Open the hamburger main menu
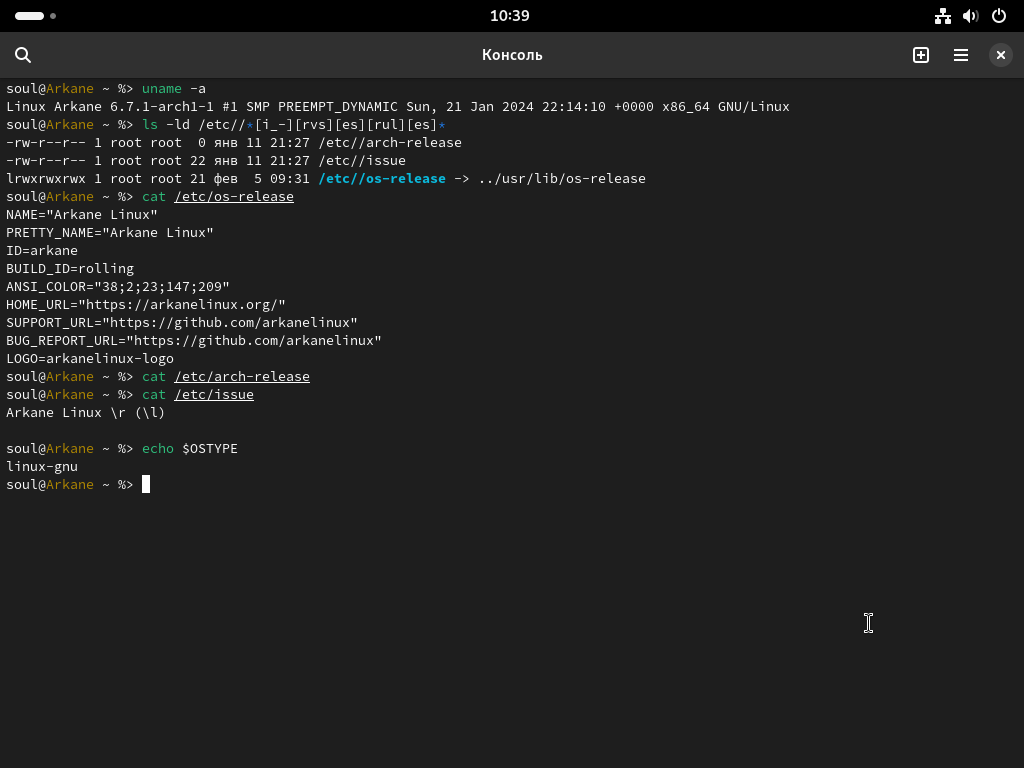Viewport: 1024px width, 768px height. pos(961,56)
